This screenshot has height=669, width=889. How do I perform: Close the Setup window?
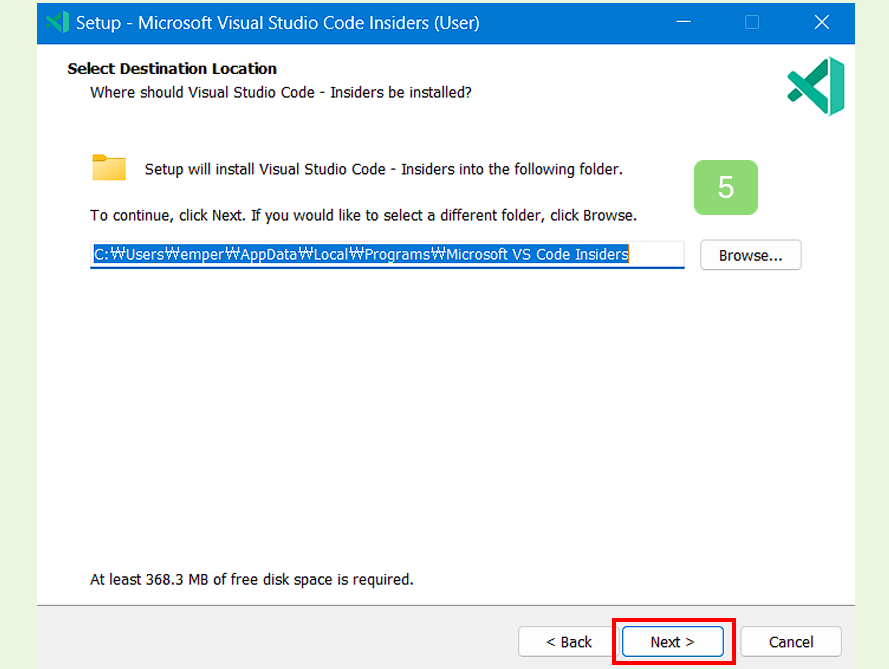click(821, 22)
